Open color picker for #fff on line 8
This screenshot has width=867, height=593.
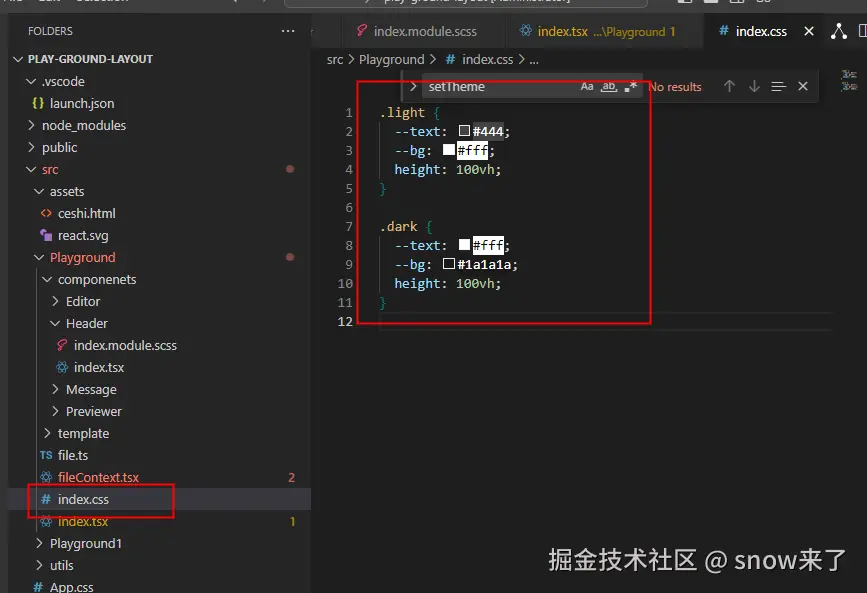(464, 245)
